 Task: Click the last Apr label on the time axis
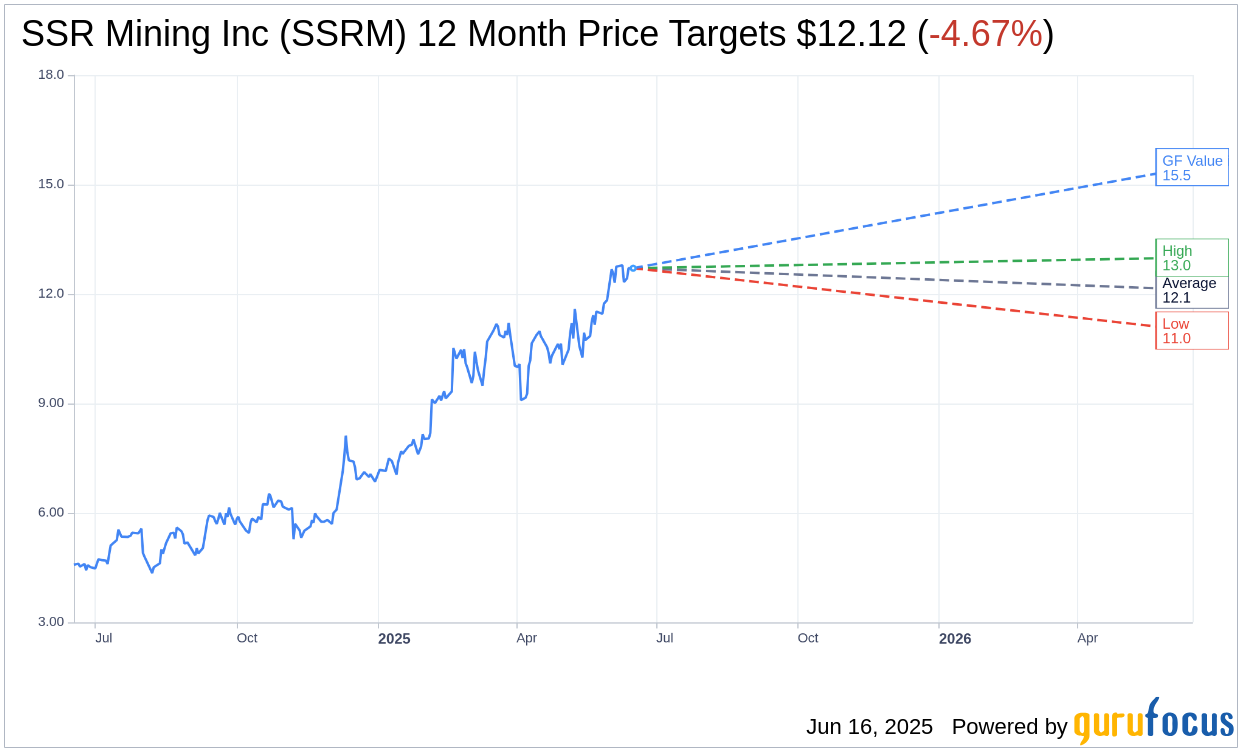tap(1087, 638)
